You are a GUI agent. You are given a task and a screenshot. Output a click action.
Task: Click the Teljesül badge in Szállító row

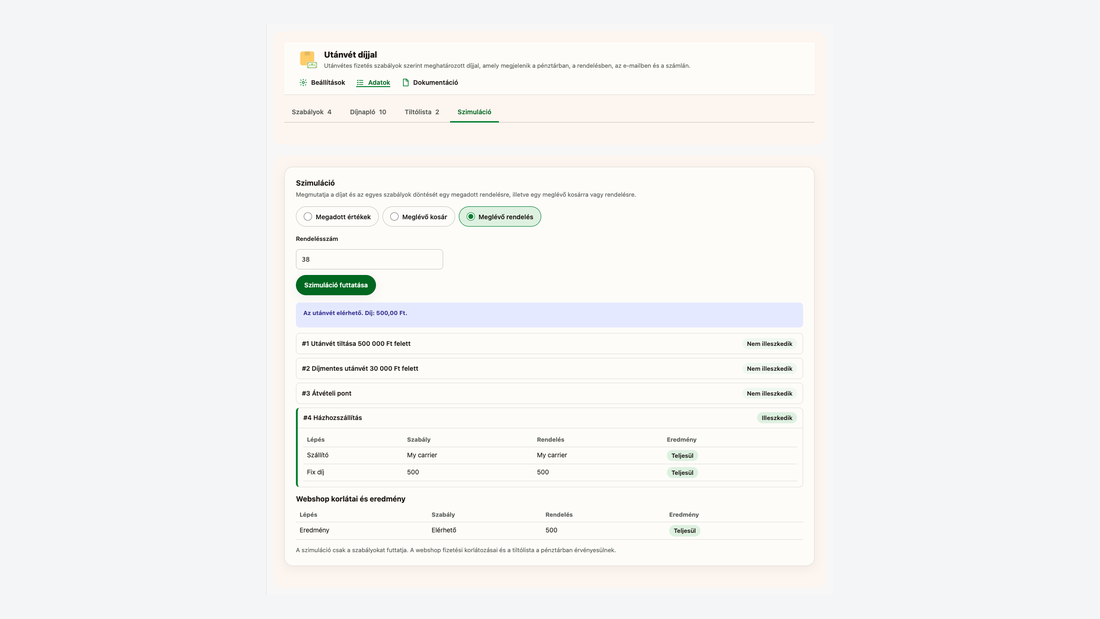682,455
